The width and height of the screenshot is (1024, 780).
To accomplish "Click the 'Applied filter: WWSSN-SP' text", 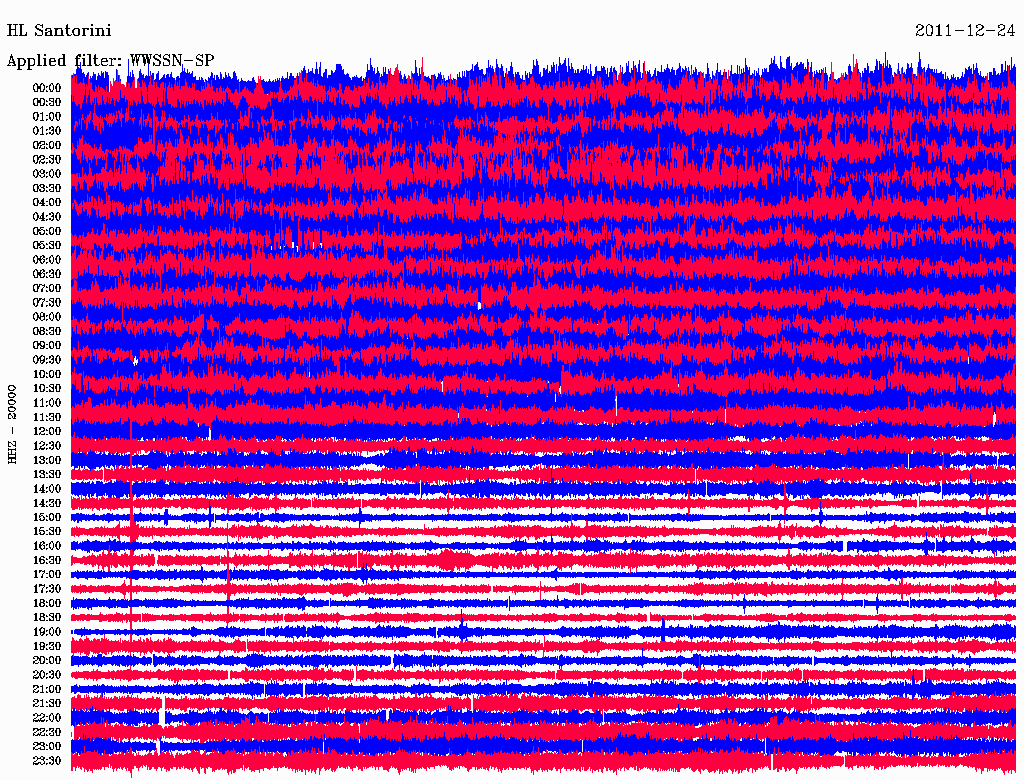I will pyautogui.click(x=110, y=61).
